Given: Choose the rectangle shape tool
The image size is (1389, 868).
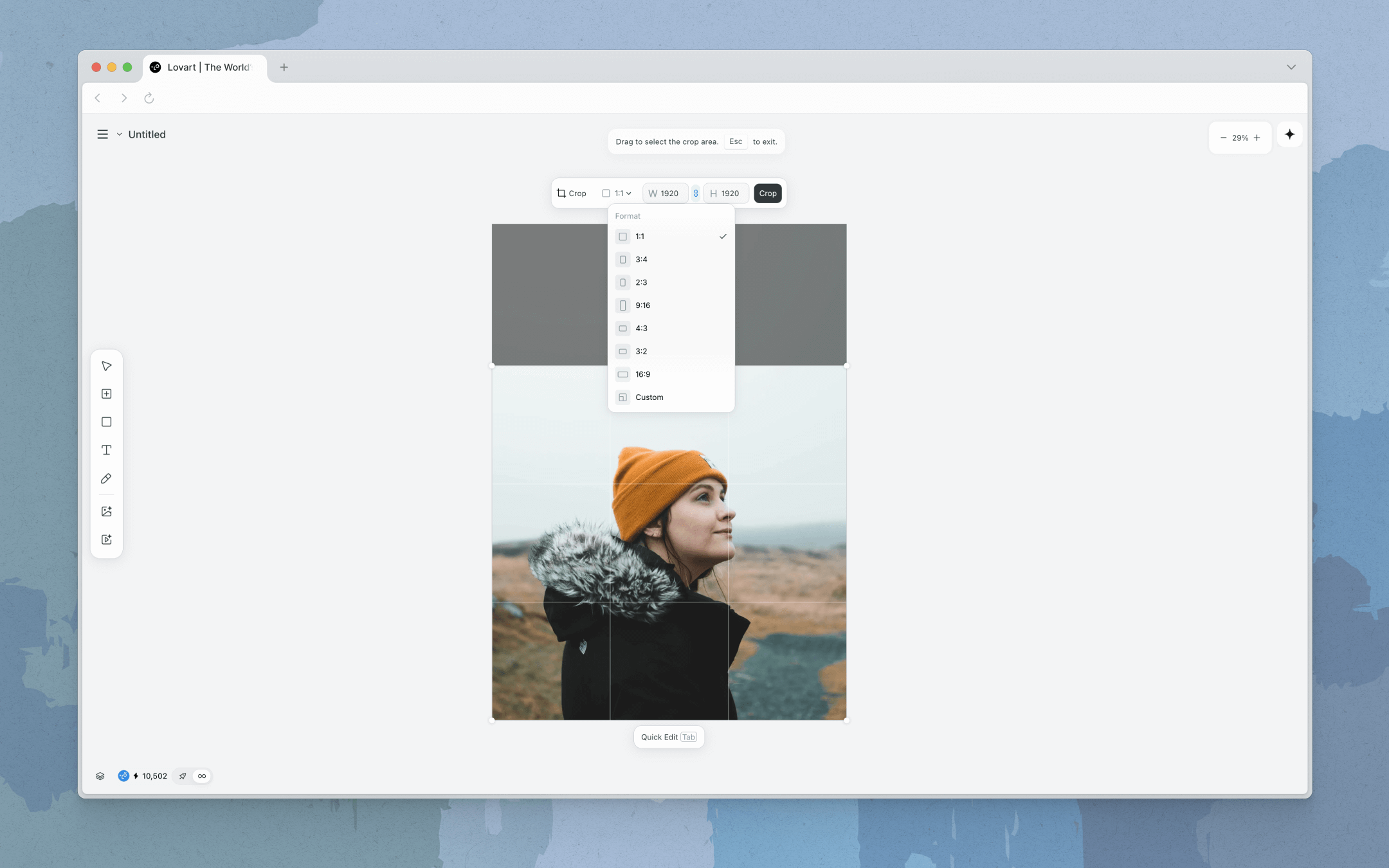Looking at the screenshot, I should coord(107,422).
